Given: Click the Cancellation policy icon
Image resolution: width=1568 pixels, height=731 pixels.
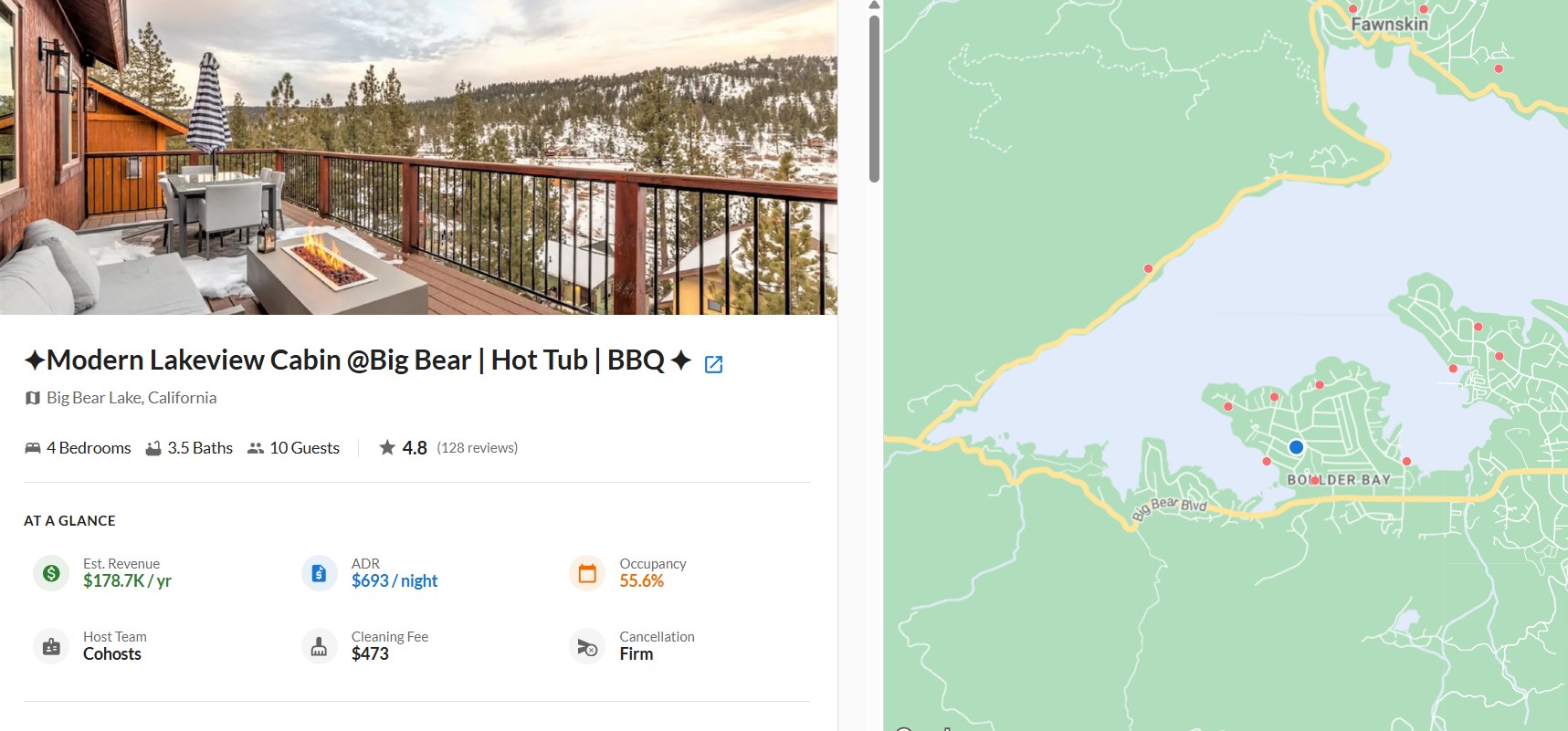Looking at the screenshot, I should coord(587,646).
